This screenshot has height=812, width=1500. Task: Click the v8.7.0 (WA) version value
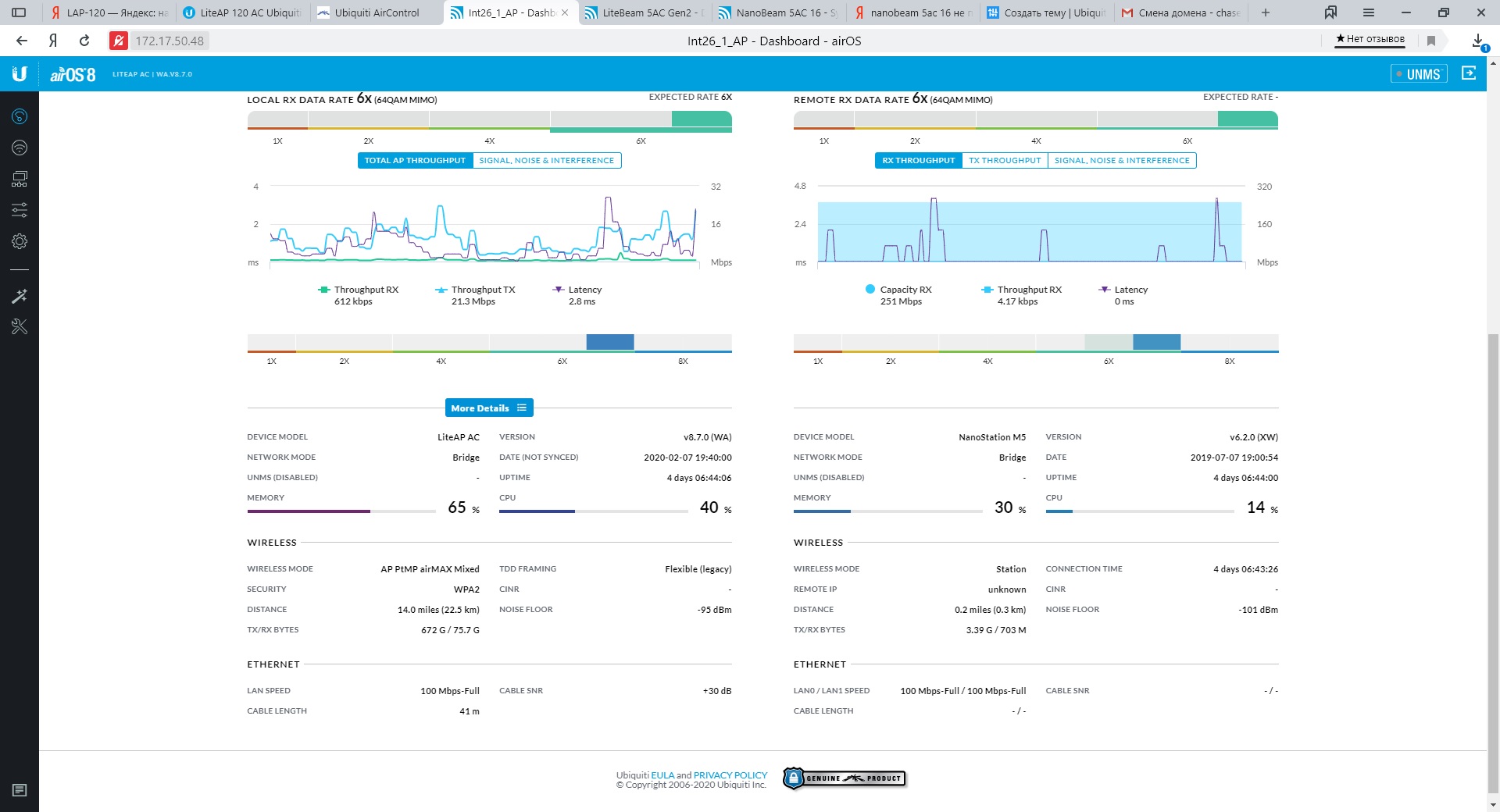tap(708, 437)
